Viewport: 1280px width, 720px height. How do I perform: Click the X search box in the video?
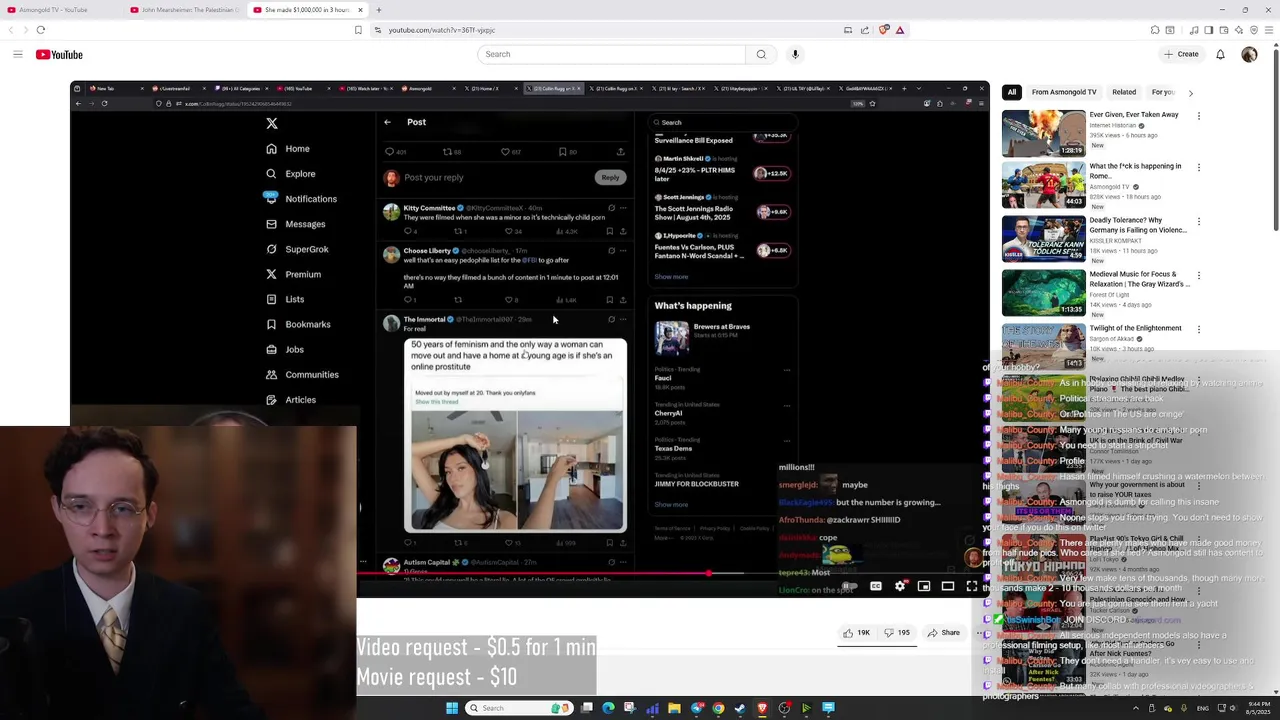(722, 122)
